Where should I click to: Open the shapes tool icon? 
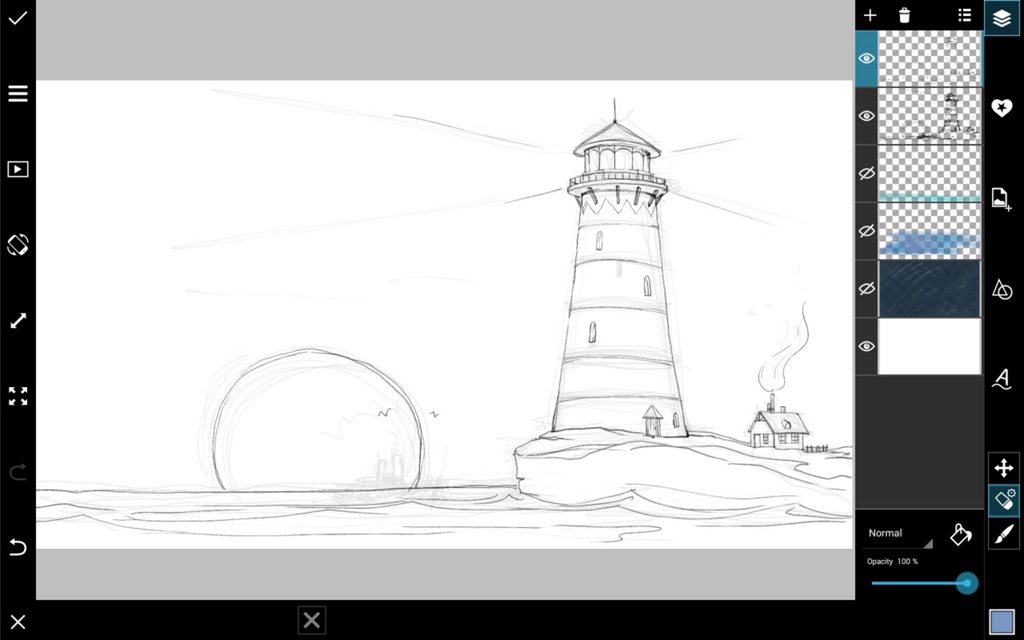point(1002,289)
